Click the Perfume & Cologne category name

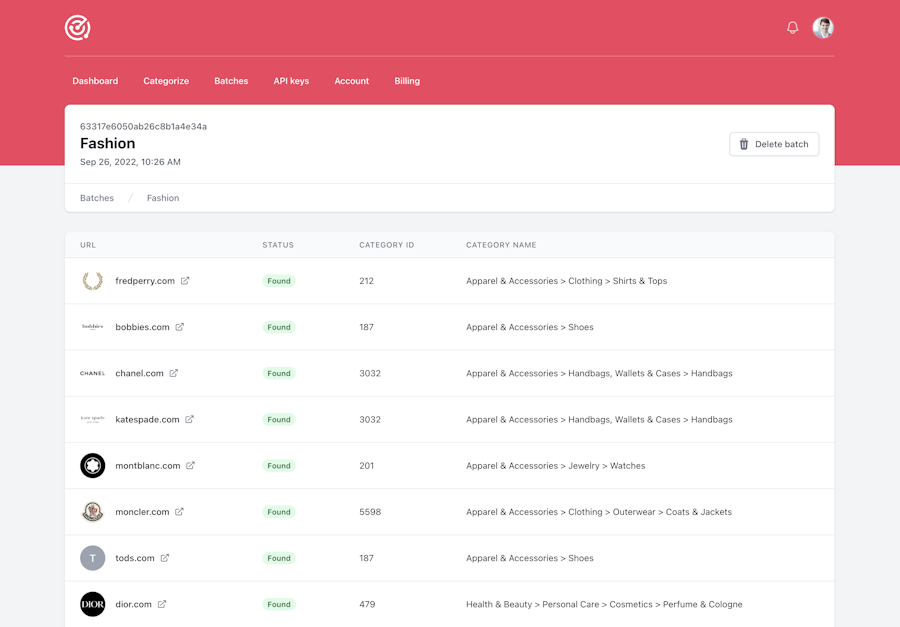pyautogui.click(x=604, y=604)
